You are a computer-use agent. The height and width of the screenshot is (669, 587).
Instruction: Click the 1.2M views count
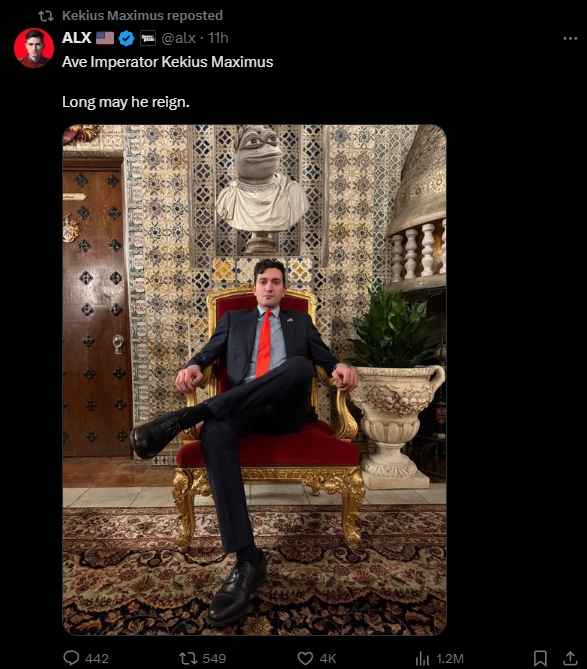(450, 658)
